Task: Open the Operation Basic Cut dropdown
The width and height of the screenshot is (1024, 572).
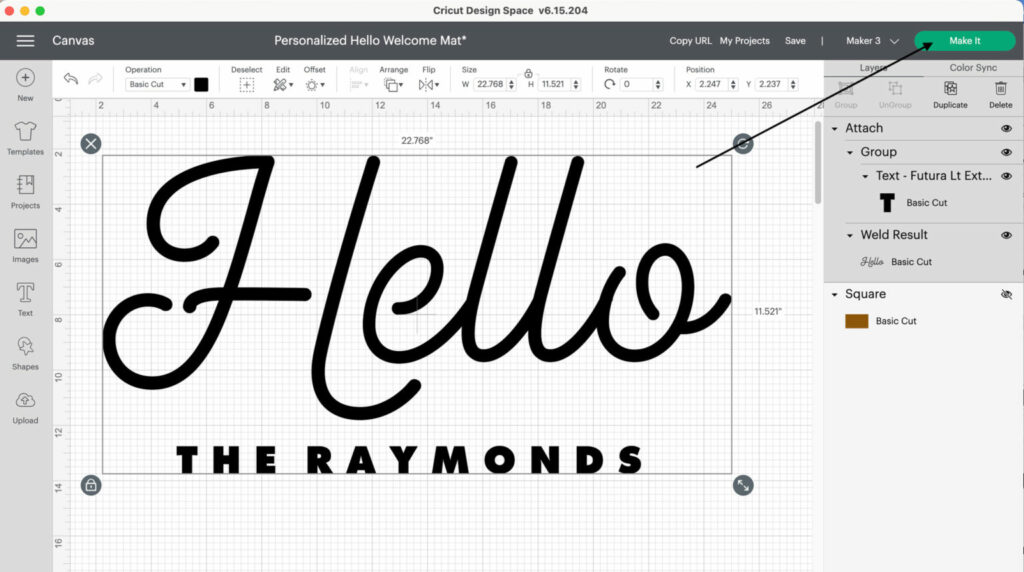Action: [x=157, y=85]
